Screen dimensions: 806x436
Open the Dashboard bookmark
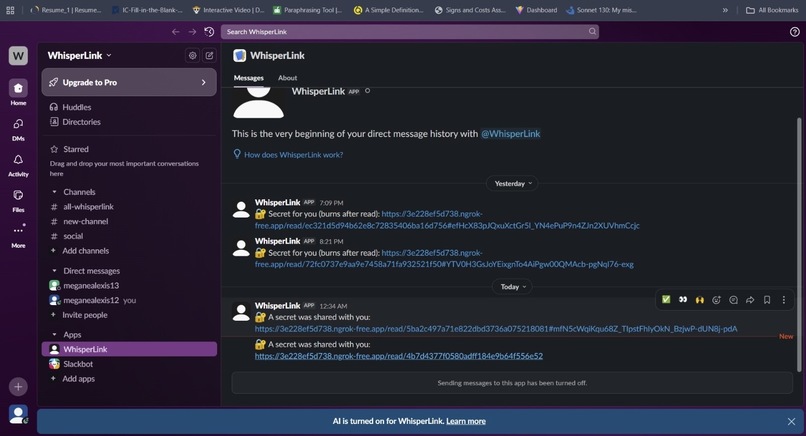pos(536,10)
